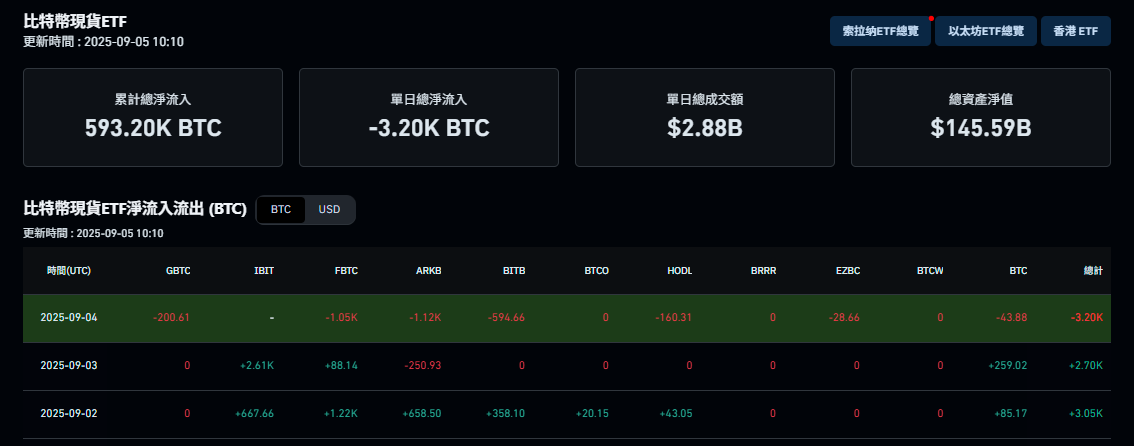Click the red notification dot on 索拉纳ETF總覽
The image size is (1134, 446).
coord(931,18)
